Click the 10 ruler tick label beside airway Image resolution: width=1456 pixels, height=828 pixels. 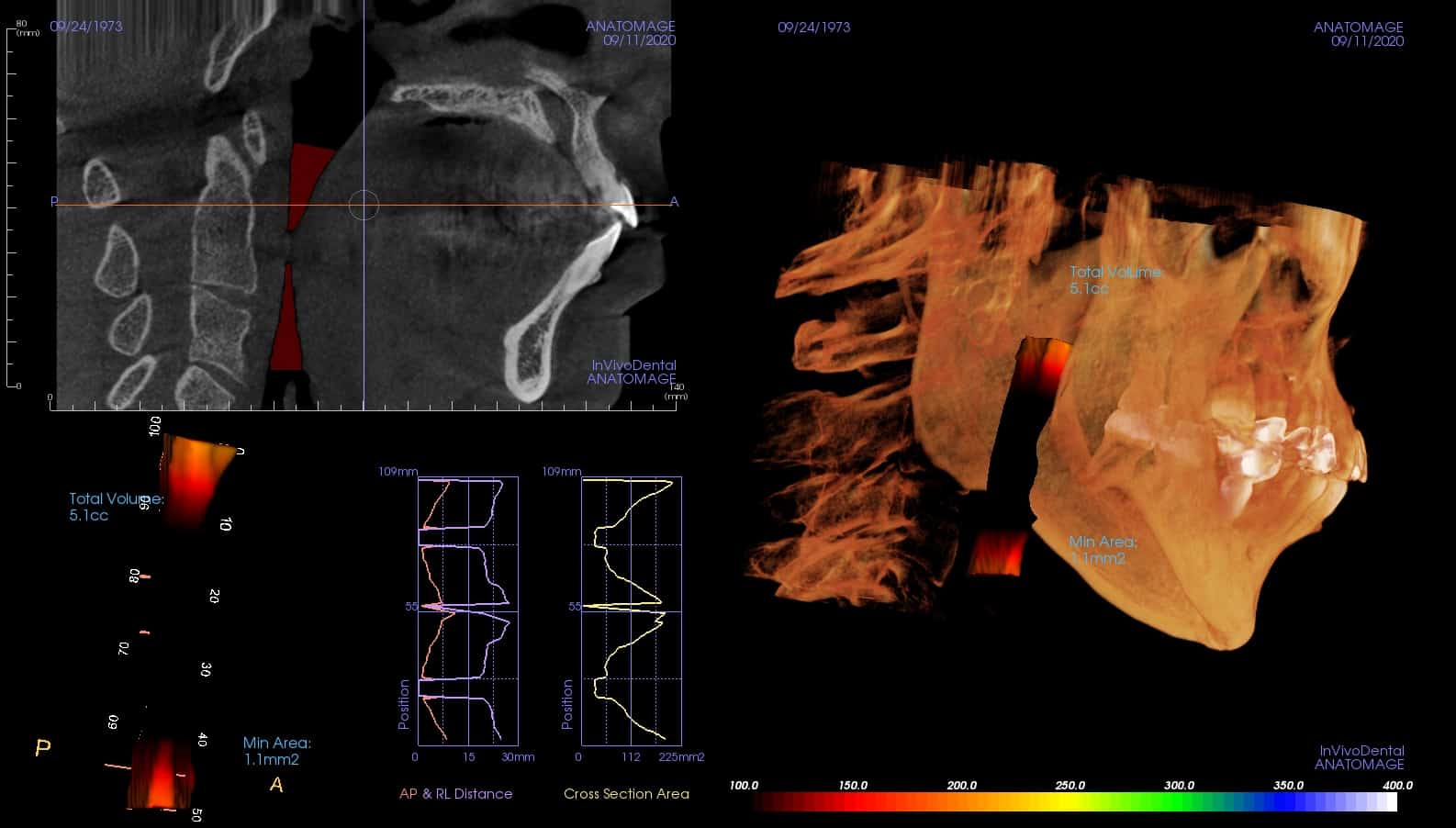227,523
